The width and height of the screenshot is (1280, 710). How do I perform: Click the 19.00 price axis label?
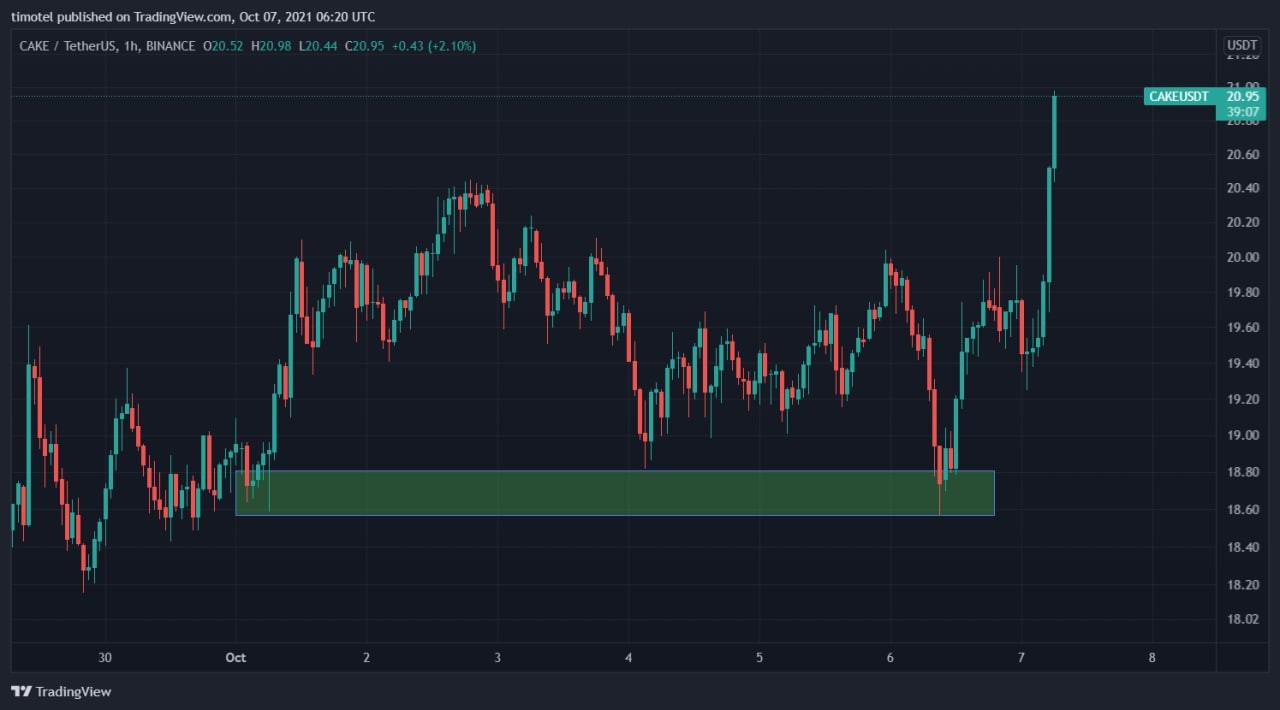pyautogui.click(x=1242, y=435)
